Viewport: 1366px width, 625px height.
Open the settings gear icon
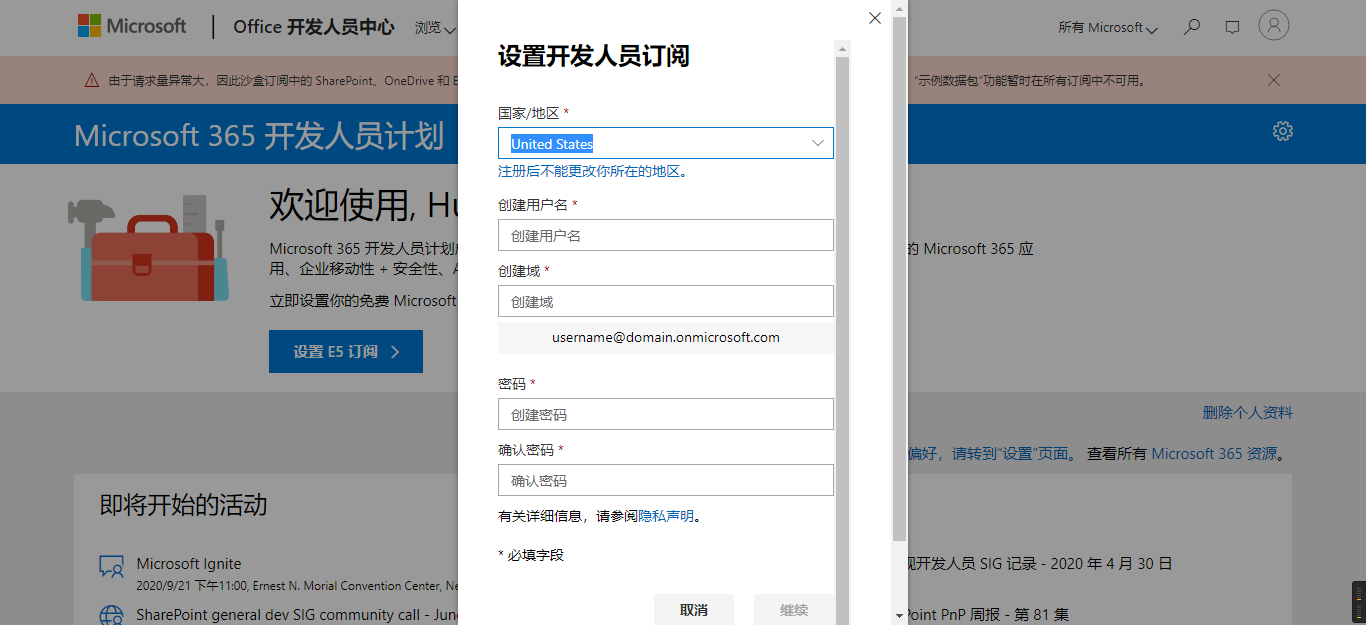click(x=1283, y=131)
